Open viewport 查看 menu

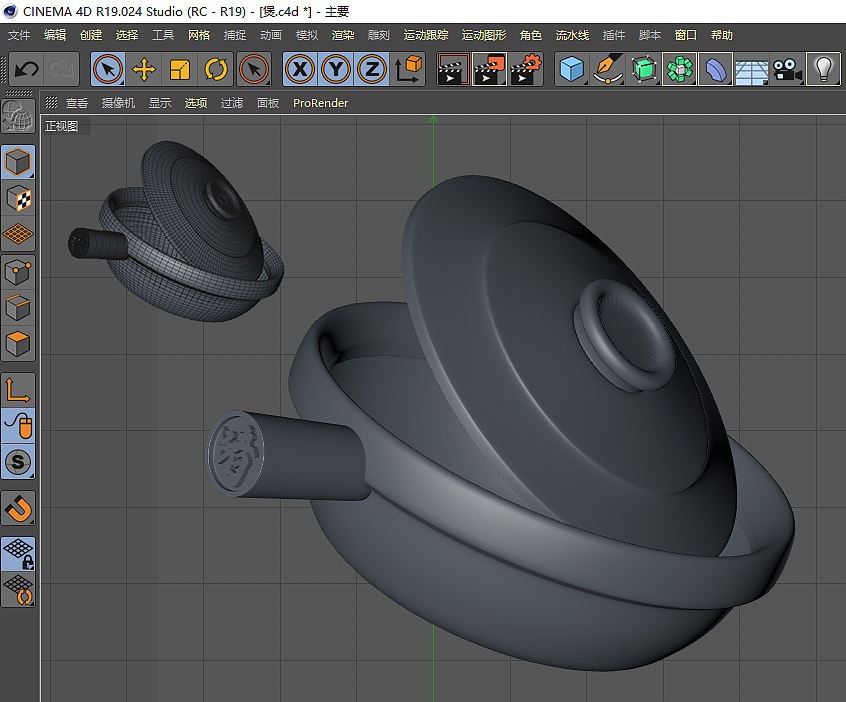pos(77,103)
